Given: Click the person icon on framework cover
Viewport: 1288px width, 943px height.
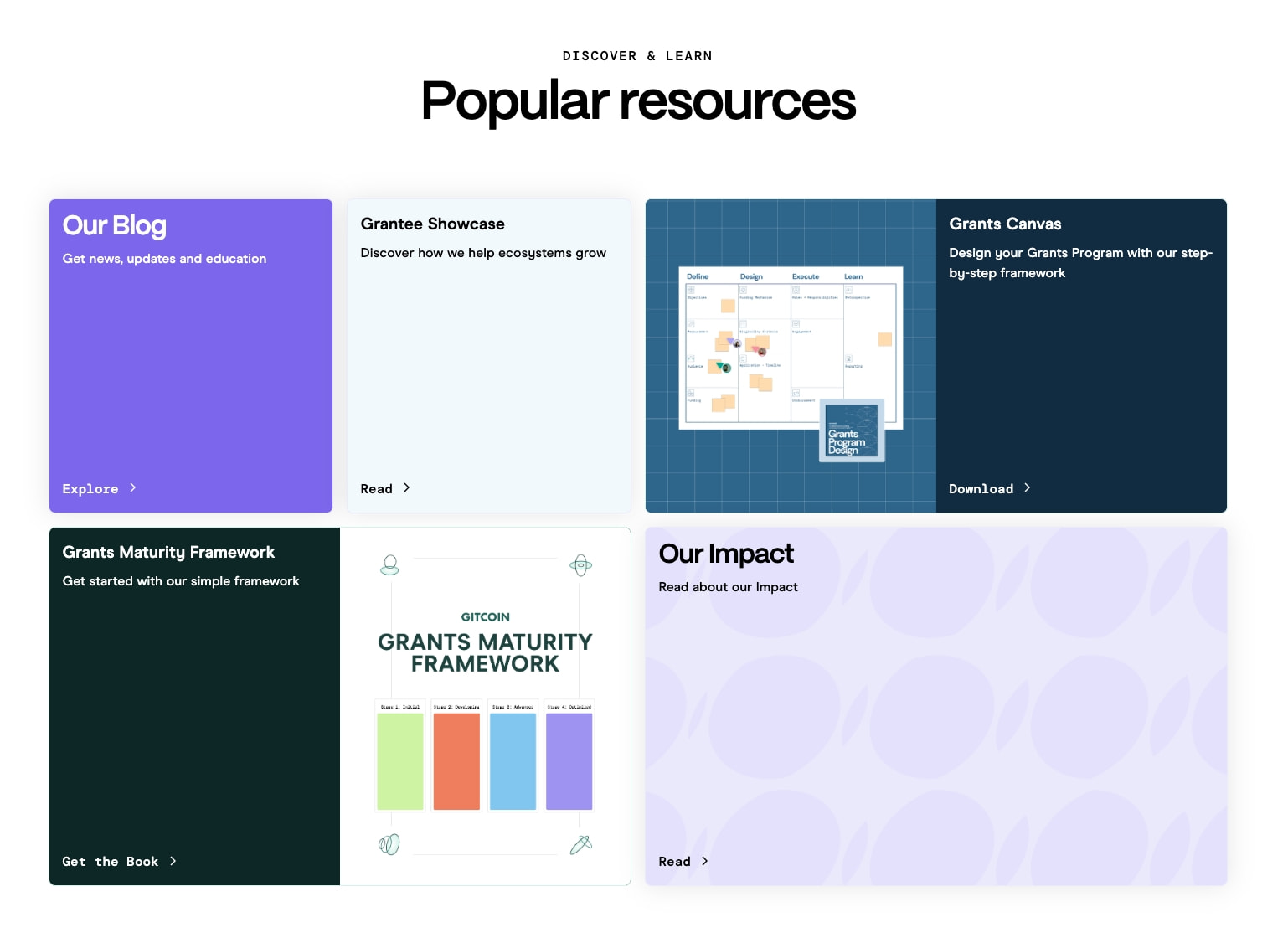Looking at the screenshot, I should coord(389,565).
